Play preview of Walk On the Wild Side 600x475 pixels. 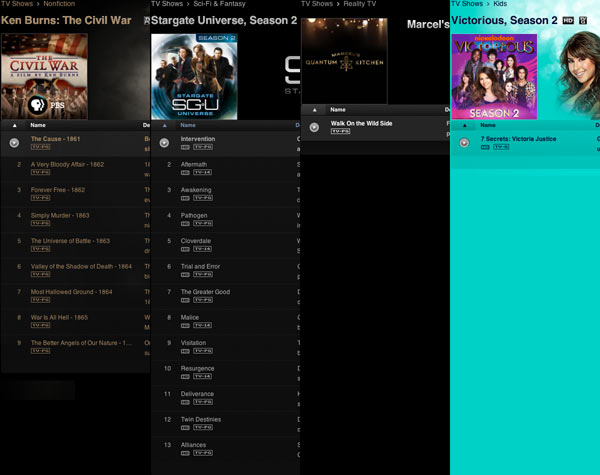coord(314,127)
